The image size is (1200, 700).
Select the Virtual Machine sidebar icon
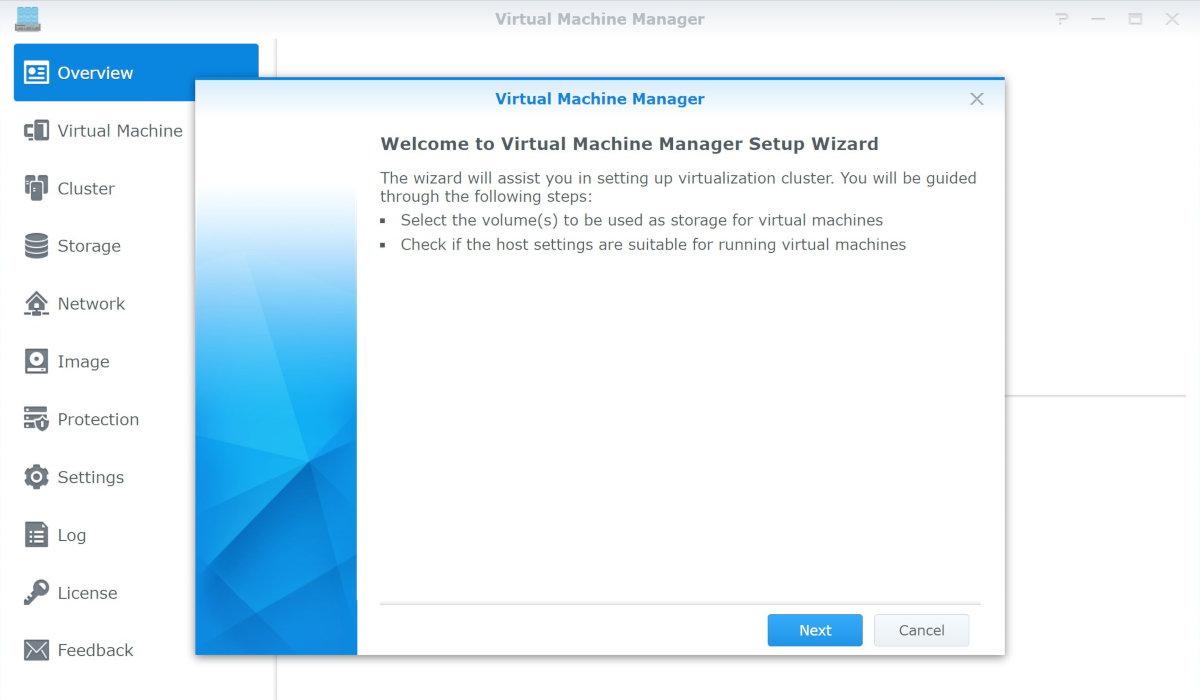pos(36,131)
